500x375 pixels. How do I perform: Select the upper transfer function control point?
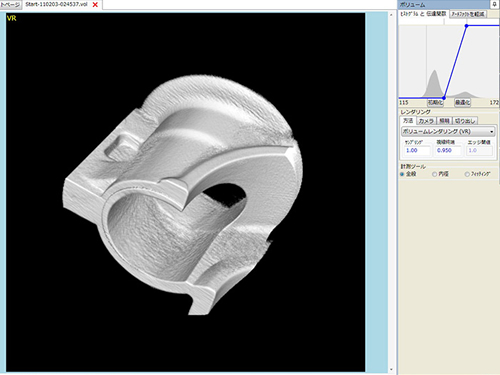tap(466, 26)
